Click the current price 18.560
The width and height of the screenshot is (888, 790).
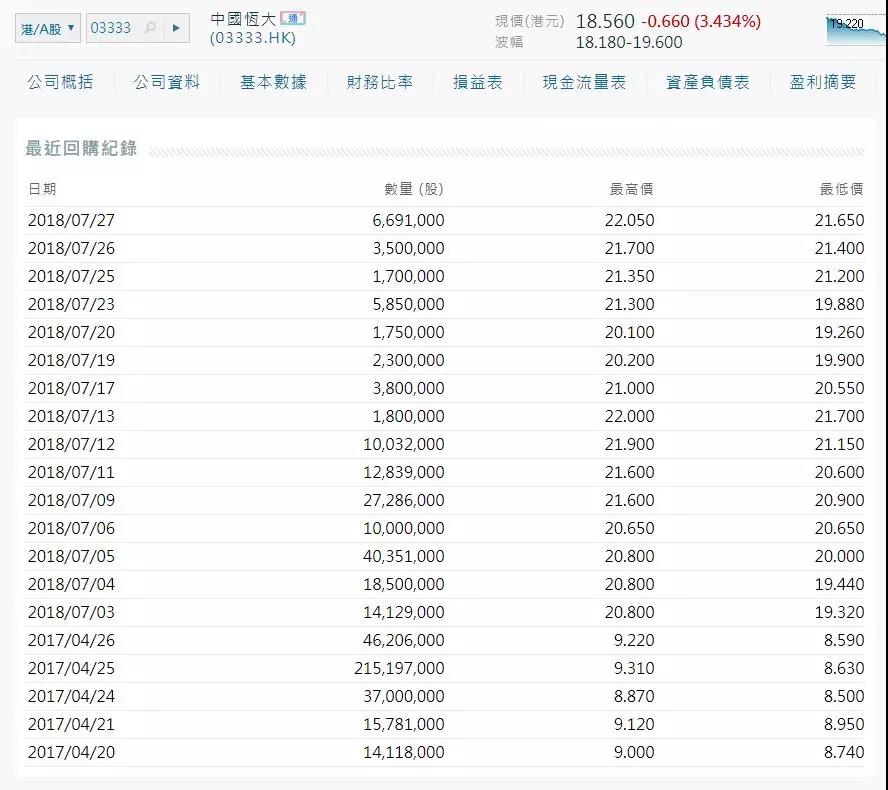[605, 22]
